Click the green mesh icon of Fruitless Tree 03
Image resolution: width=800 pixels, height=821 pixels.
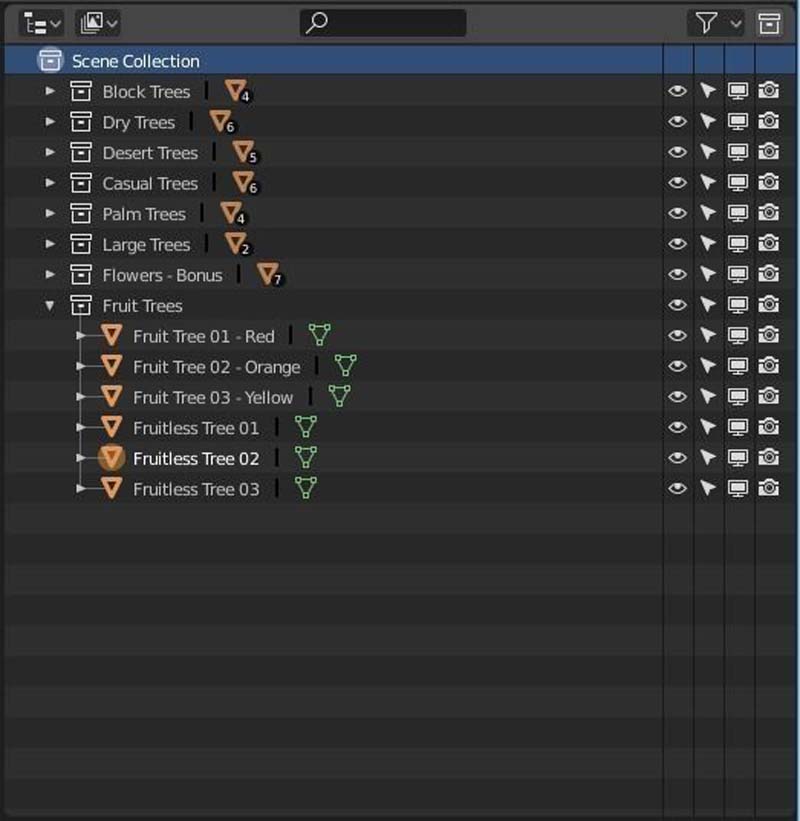pyautogui.click(x=306, y=488)
